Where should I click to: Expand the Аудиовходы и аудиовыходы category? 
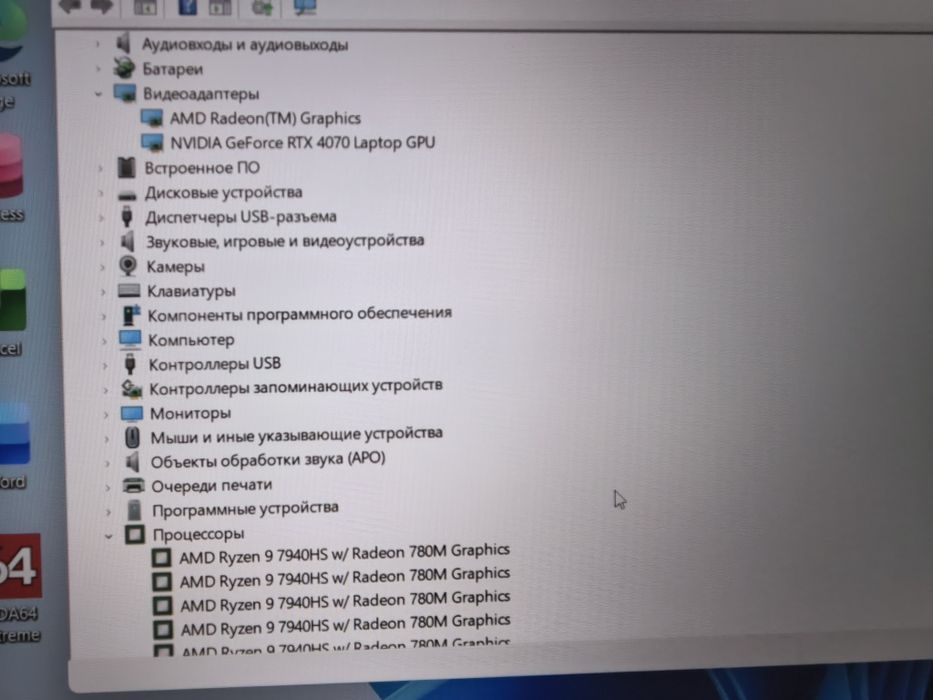97,43
